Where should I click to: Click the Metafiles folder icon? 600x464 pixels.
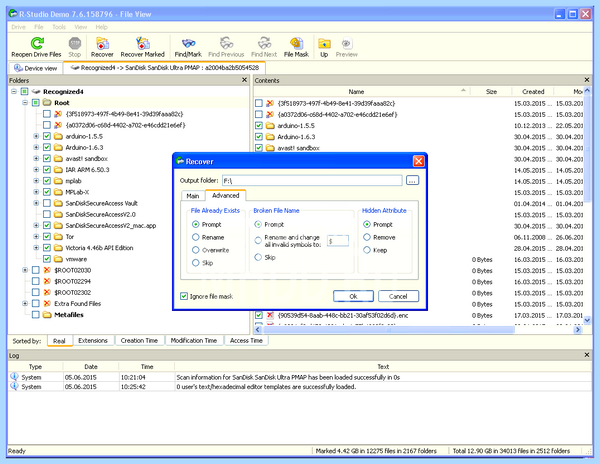coord(47,315)
